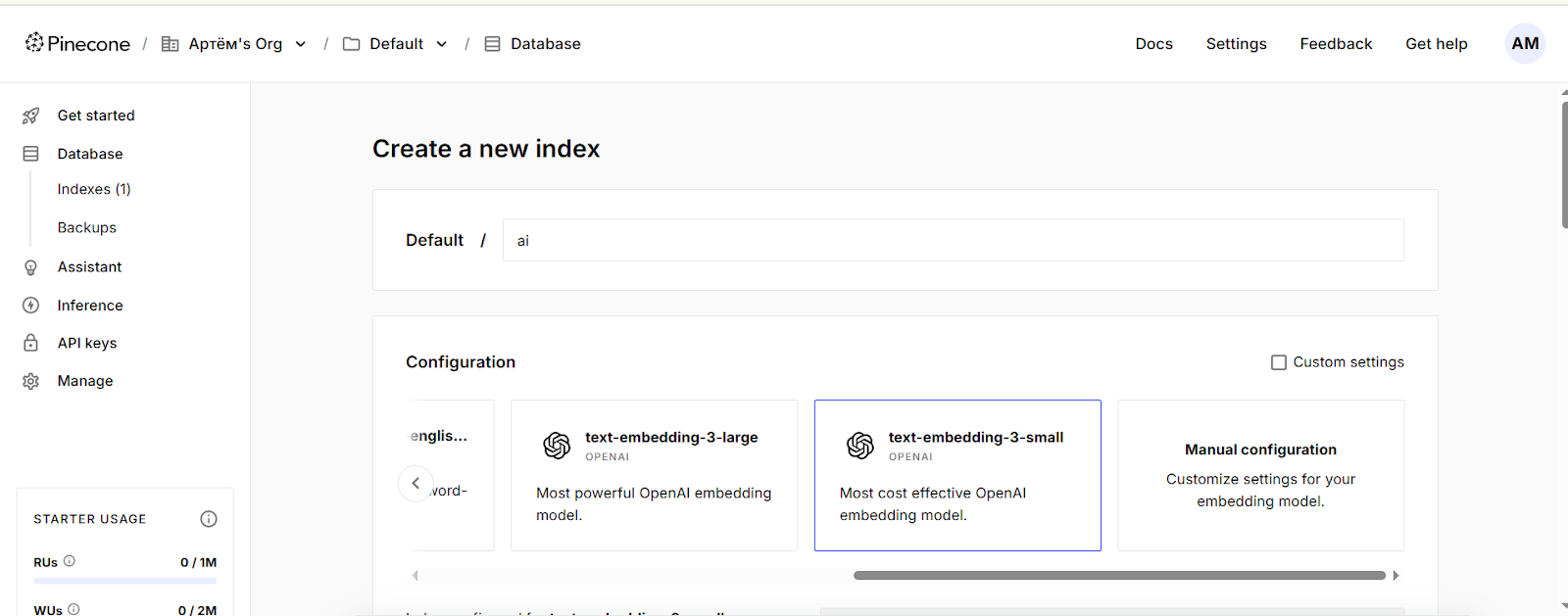
Task: Open the API keys page
Action: click(x=87, y=343)
